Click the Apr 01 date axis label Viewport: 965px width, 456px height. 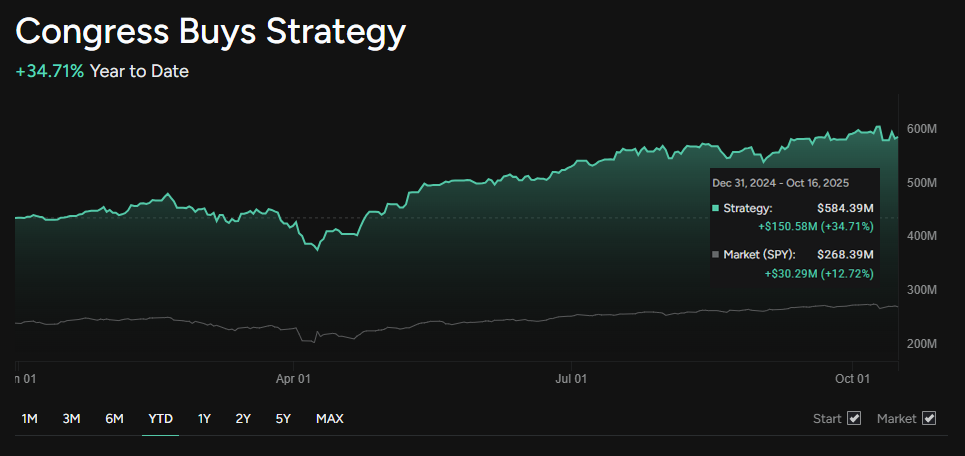(293, 378)
